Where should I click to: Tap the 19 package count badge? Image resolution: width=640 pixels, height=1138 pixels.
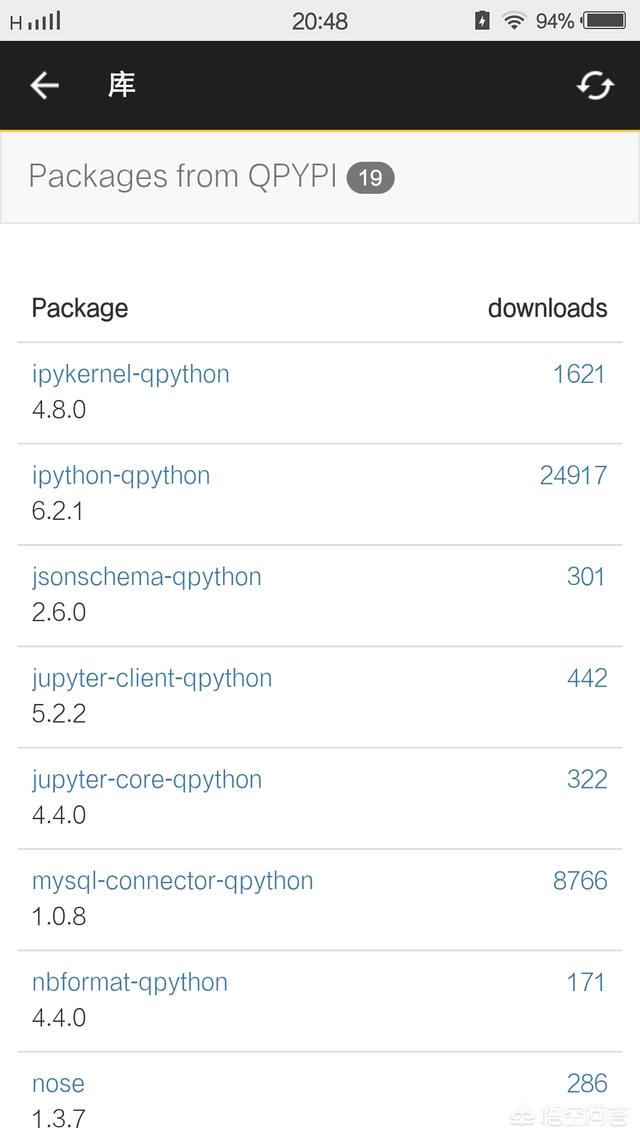tap(370, 178)
